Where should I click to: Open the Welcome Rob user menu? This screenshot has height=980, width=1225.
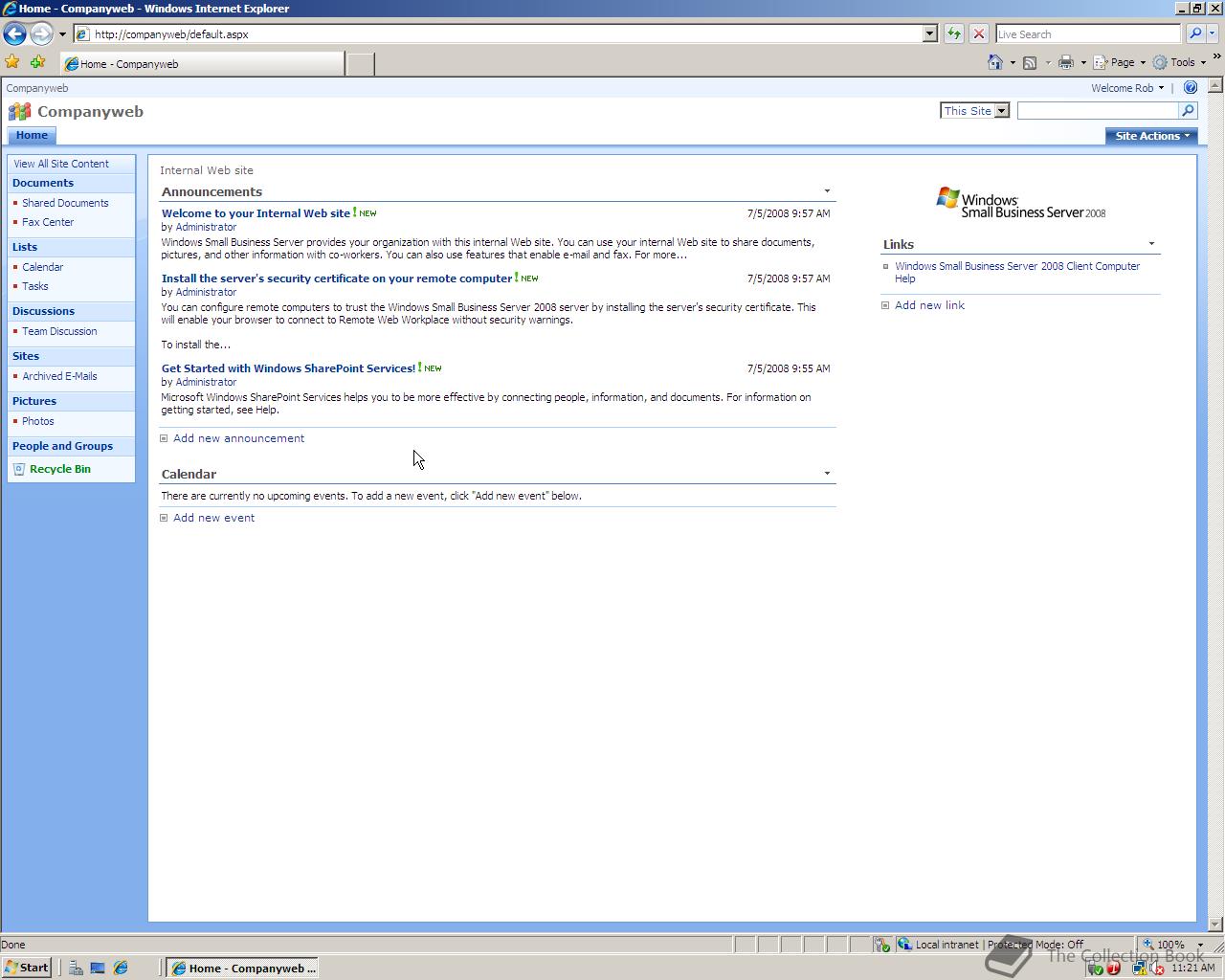pyautogui.click(x=1127, y=88)
